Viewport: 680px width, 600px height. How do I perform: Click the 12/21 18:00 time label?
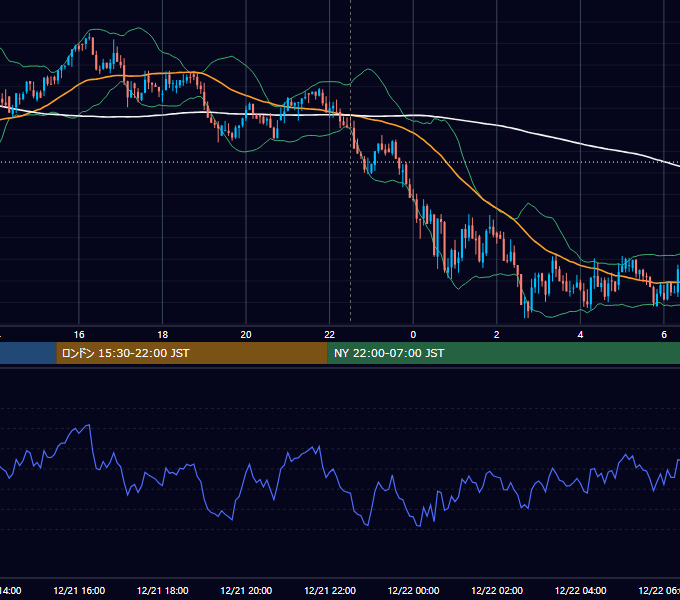pyautogui.click(x=163, y=590)
